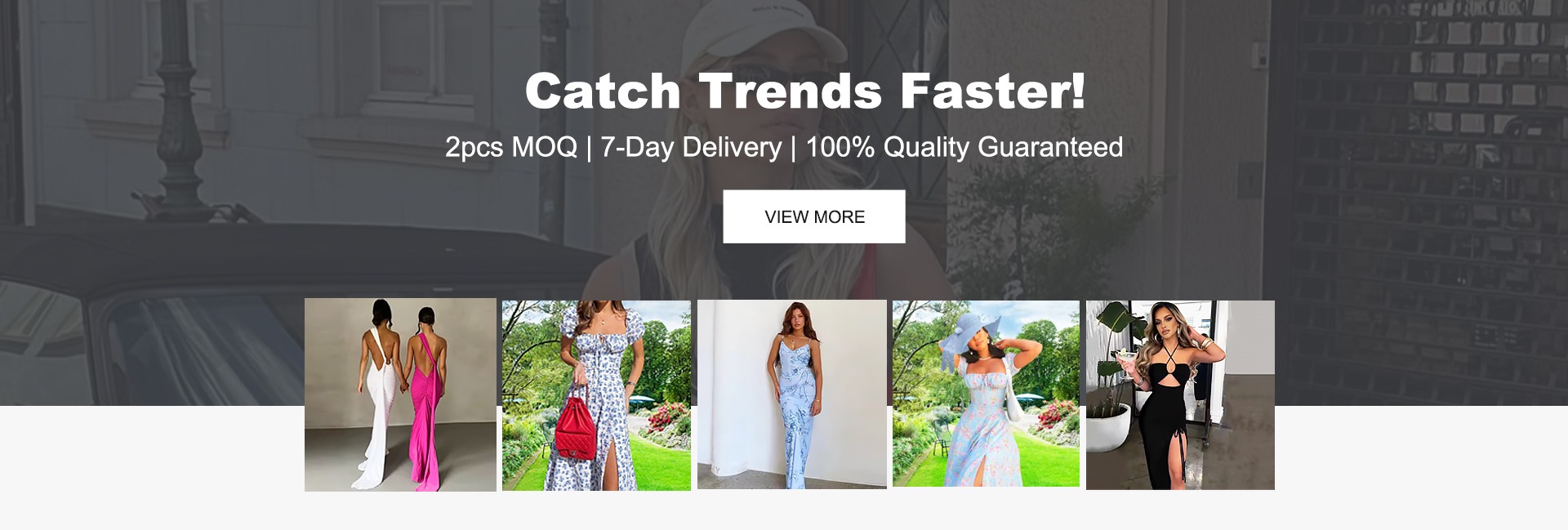Click the "2pcs MOQ" text
The height and width of the screenshot is (530, 1568).
pyautogui.click(x=511, y=147)
